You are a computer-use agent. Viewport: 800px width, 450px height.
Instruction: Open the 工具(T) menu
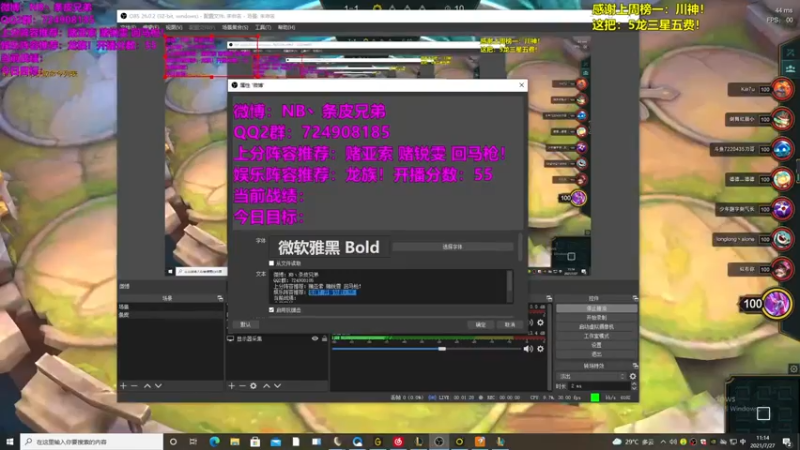(263, 27)
